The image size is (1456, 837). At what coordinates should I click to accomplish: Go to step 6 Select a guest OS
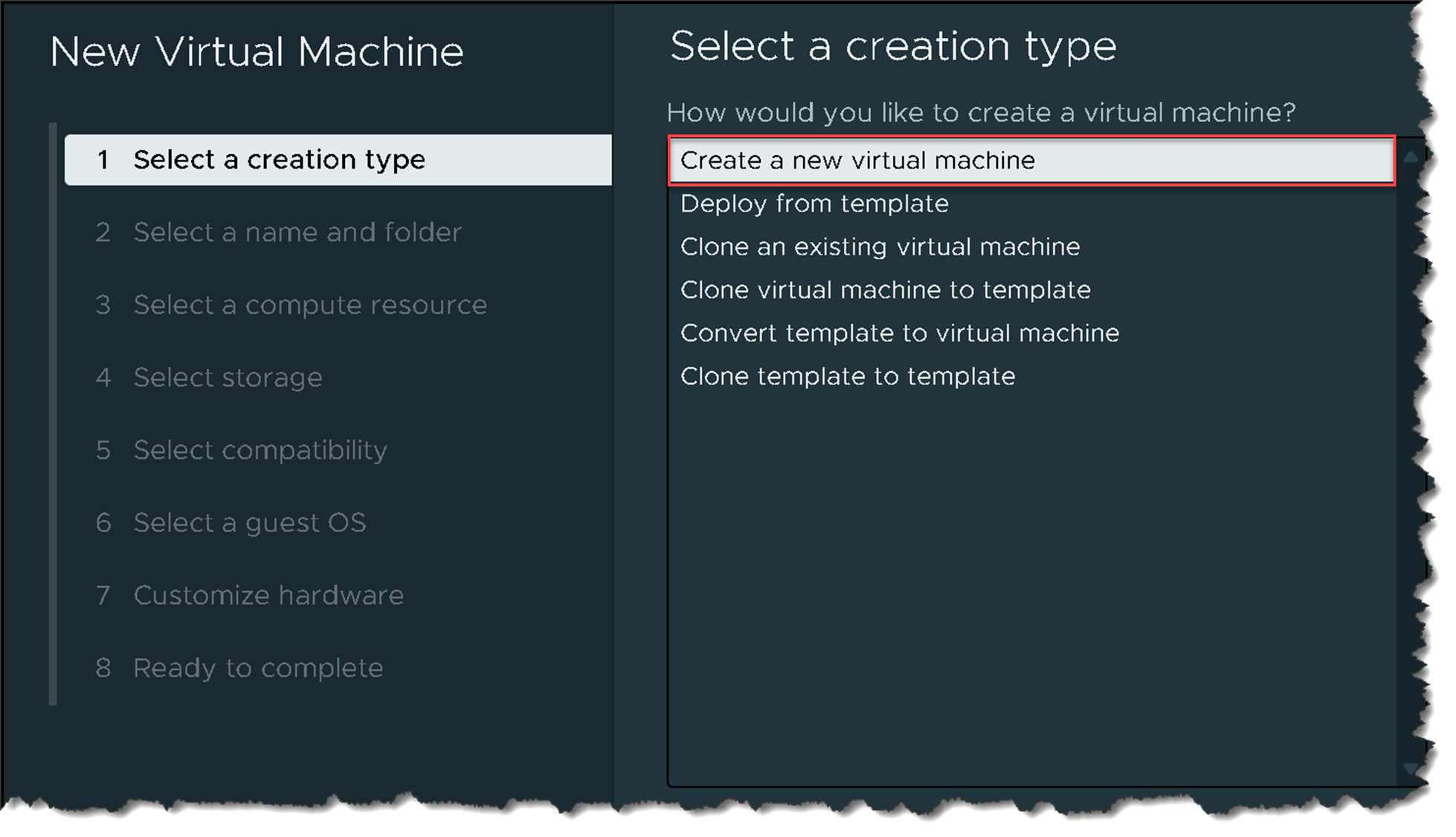pos(249,523)
